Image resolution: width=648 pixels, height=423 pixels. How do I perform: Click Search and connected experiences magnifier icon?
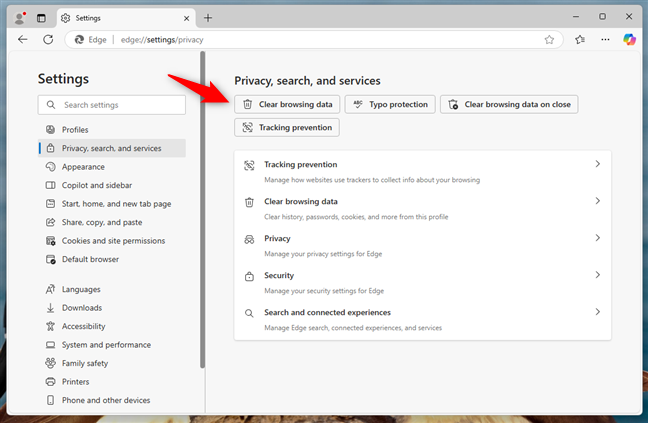[x=249, y=313]
